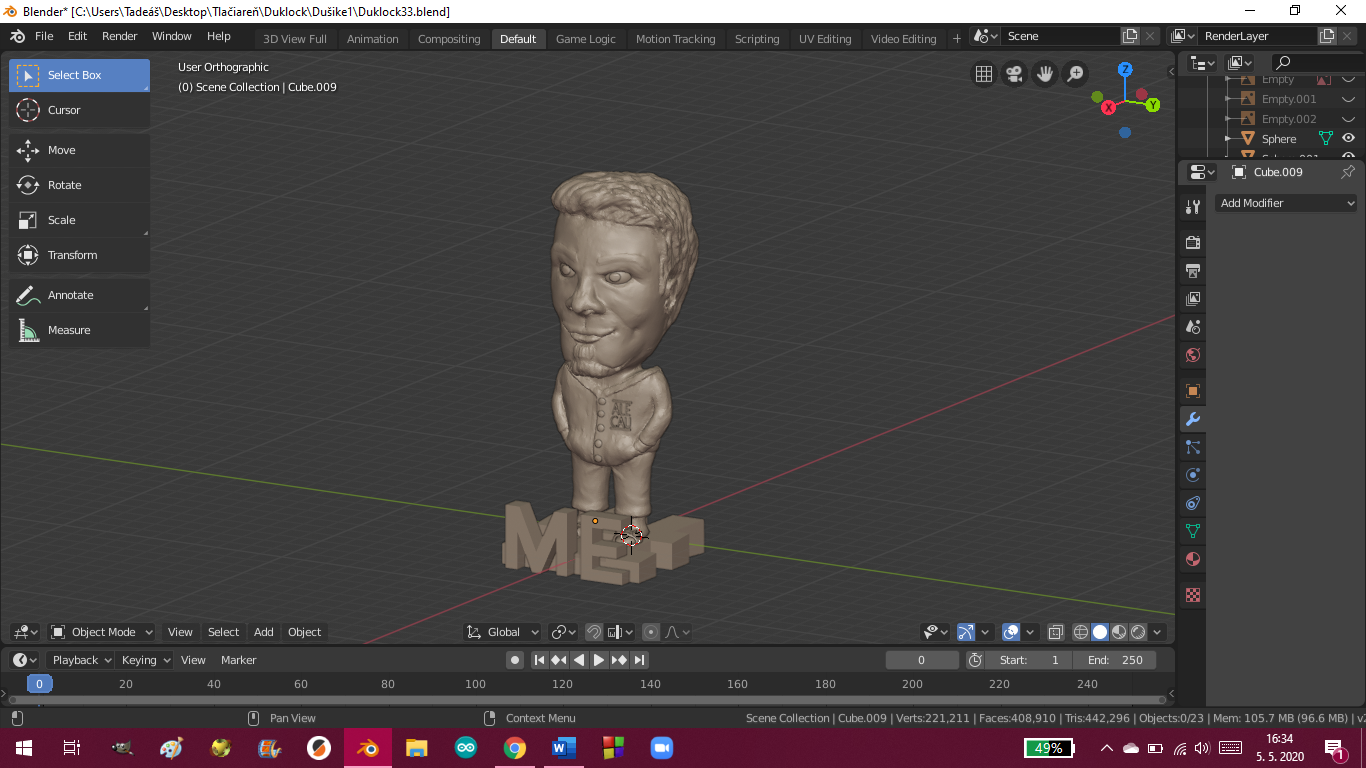Open the Object Data mesh properties tab
1366x768 pixels.
pyautogui.click(x=1192, y=531)
